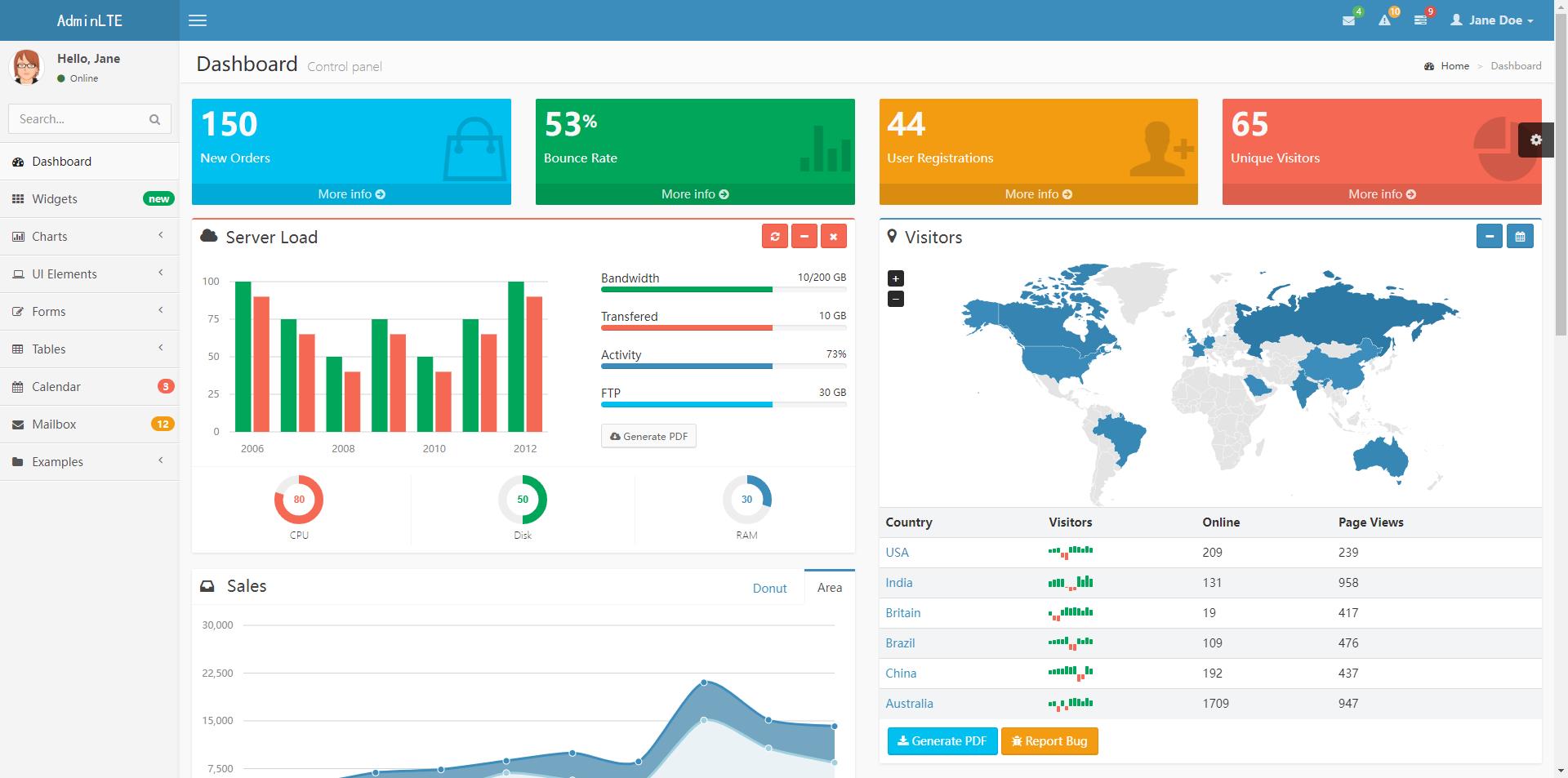Image resolution: width=1568 pixels, height=778 pixels.
Task: Click the Visitors map marker icon
Action: pos(892,237)
